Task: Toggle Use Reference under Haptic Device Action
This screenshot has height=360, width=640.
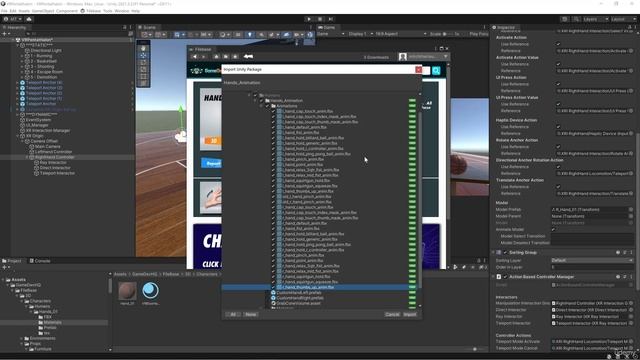Action: [558, 127]
